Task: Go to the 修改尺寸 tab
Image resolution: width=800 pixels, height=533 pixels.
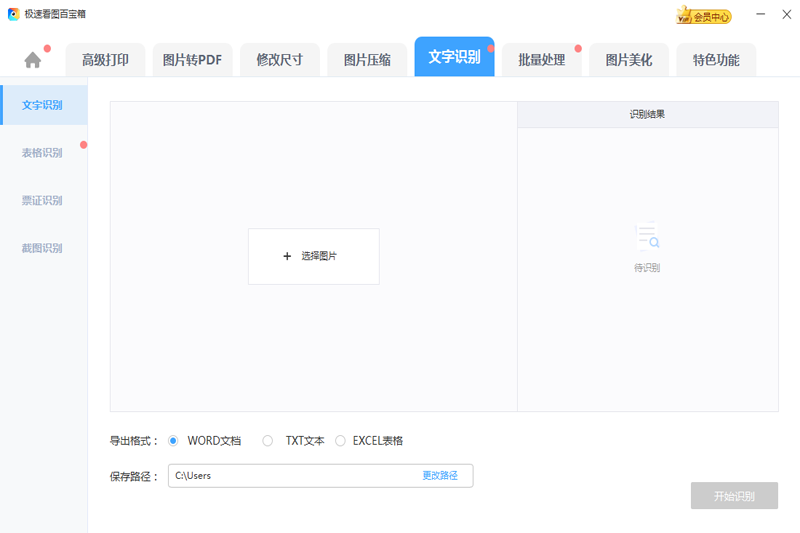Action: click(x=279, y=60)
